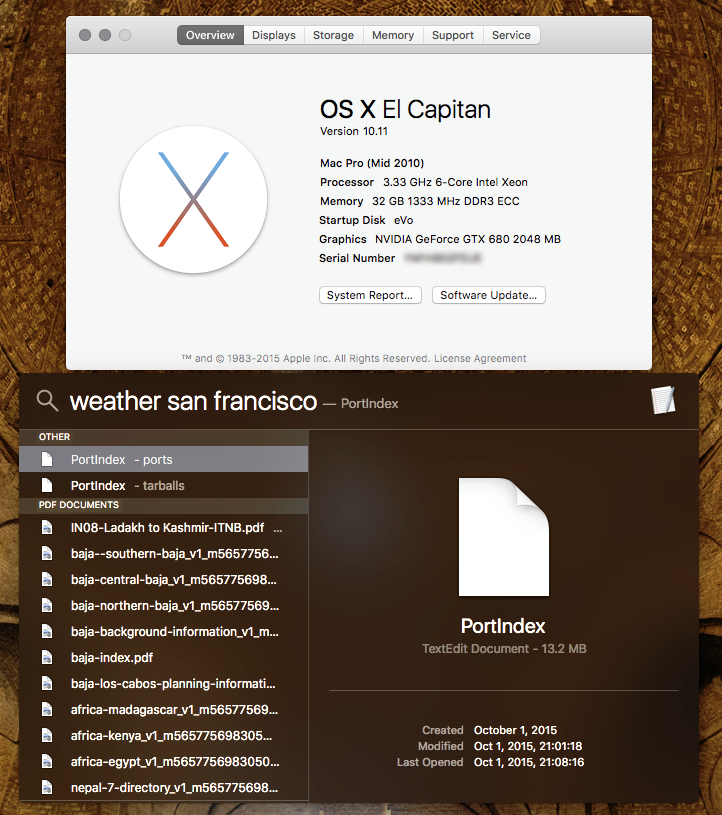Open africa-egypt PDF result
Image resolution: width=722 pixels, height=815 pixels.
click(164, 762)
